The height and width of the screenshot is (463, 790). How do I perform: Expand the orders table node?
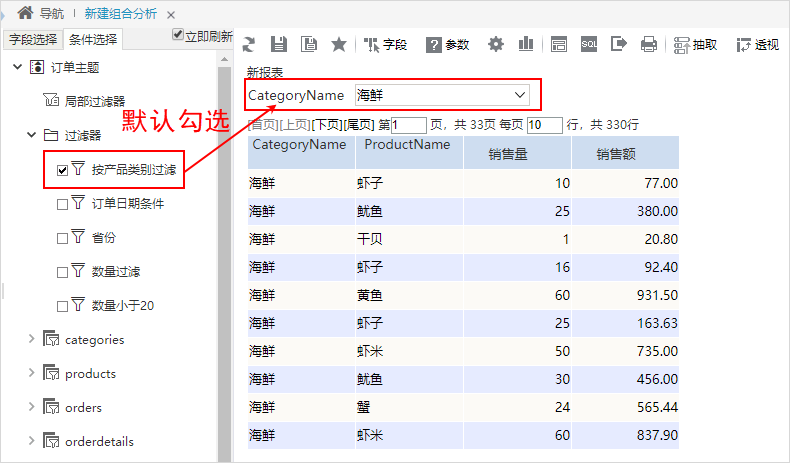click(x=32, y=407)
